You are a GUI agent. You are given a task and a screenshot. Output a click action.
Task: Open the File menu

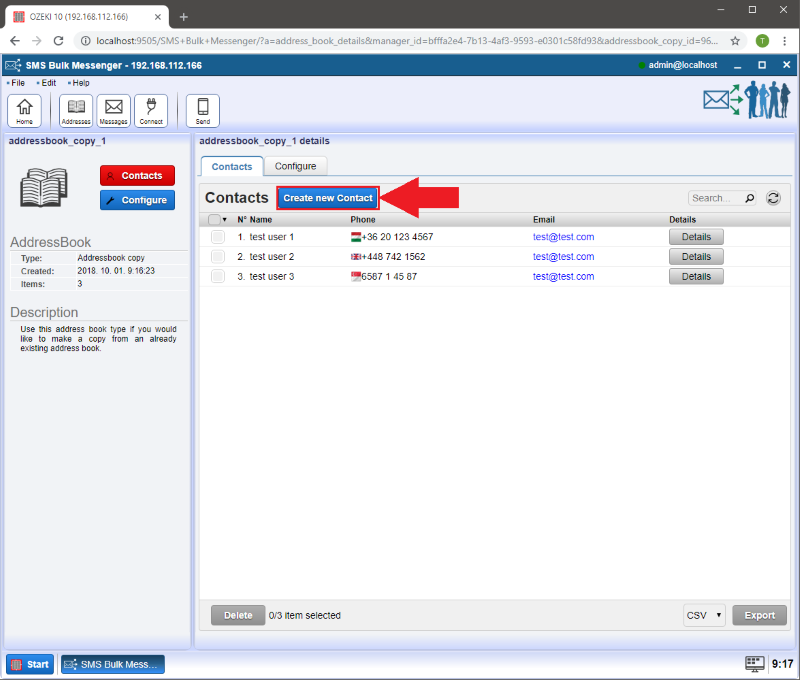tap(18, 83)
